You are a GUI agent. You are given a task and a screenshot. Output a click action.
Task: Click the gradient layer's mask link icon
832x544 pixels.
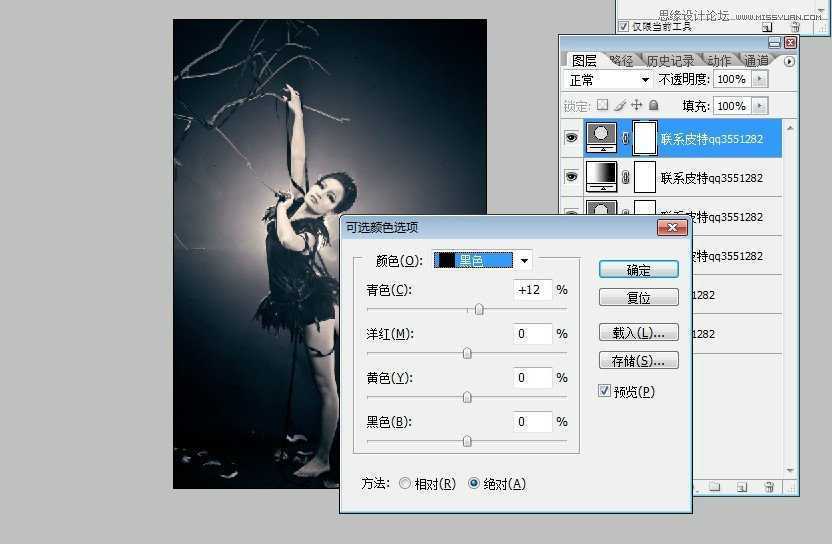(x=626, y=177)
